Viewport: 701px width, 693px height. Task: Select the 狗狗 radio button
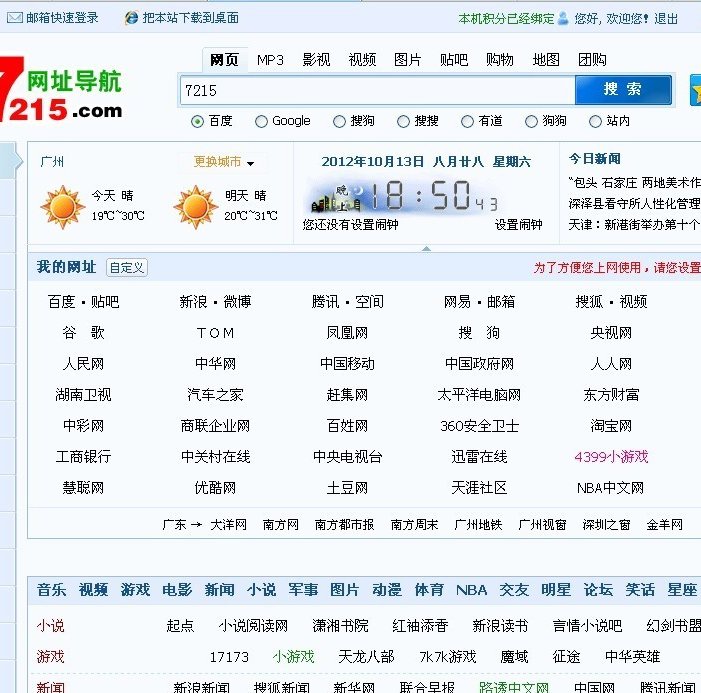pyautogui.click(x=531, y=121)
